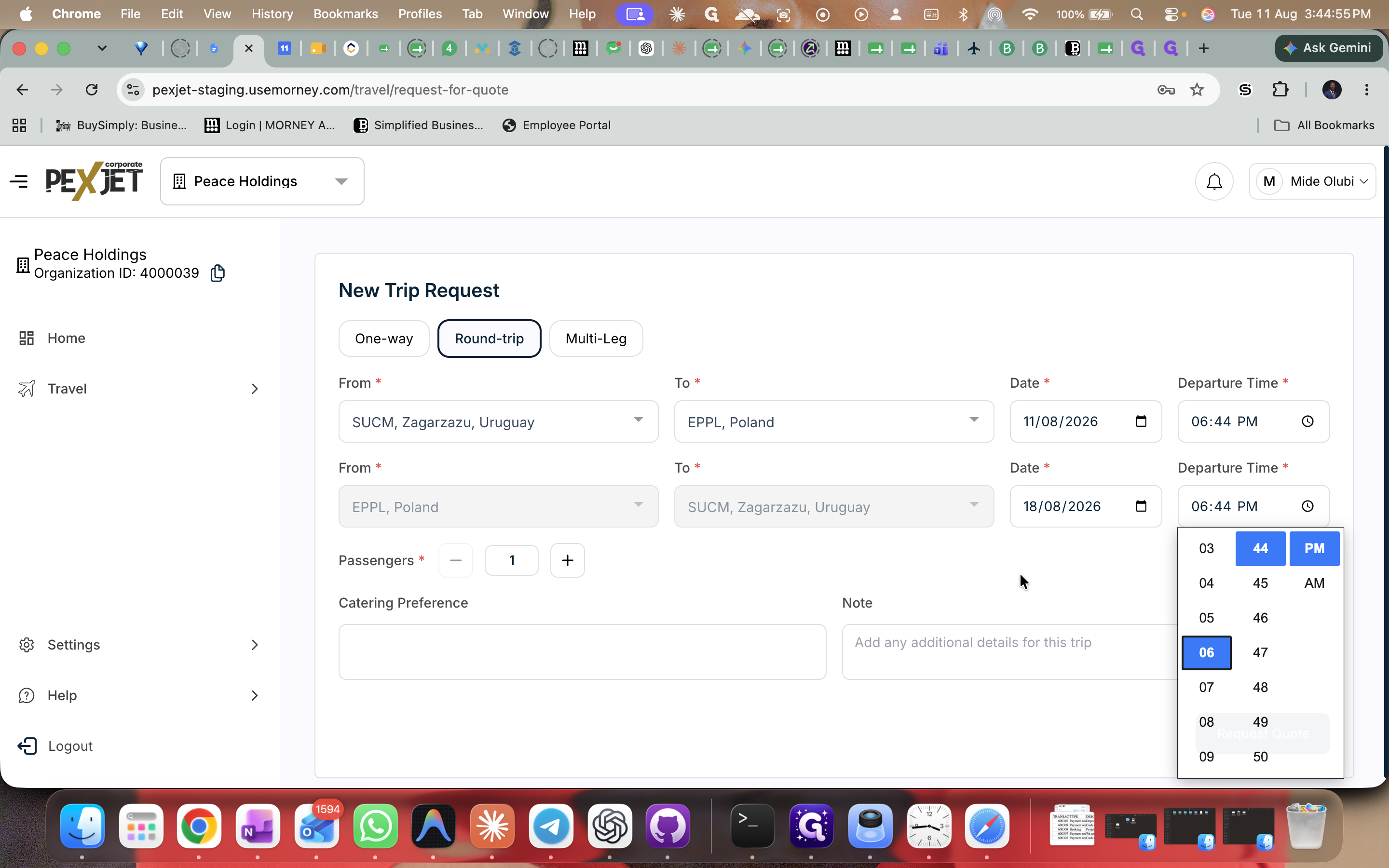The height and width of the screenshot is (868, 1389).
Task: Open notifications bell
Action: pos(1214,181)
